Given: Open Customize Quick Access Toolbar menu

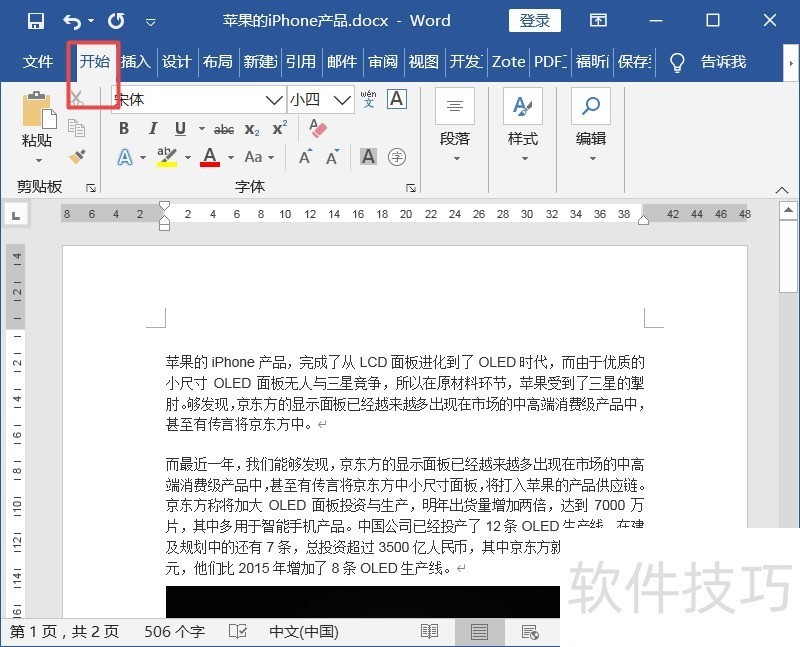Looking at the screenshot, I should click(151, 21).
